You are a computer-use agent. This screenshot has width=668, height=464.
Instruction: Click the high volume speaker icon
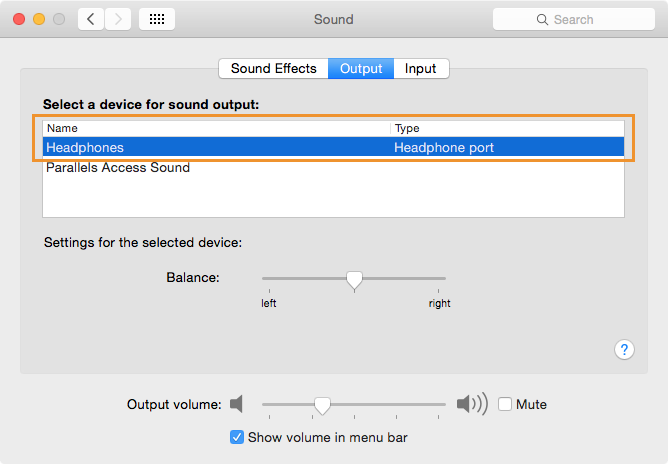(472, 403)
